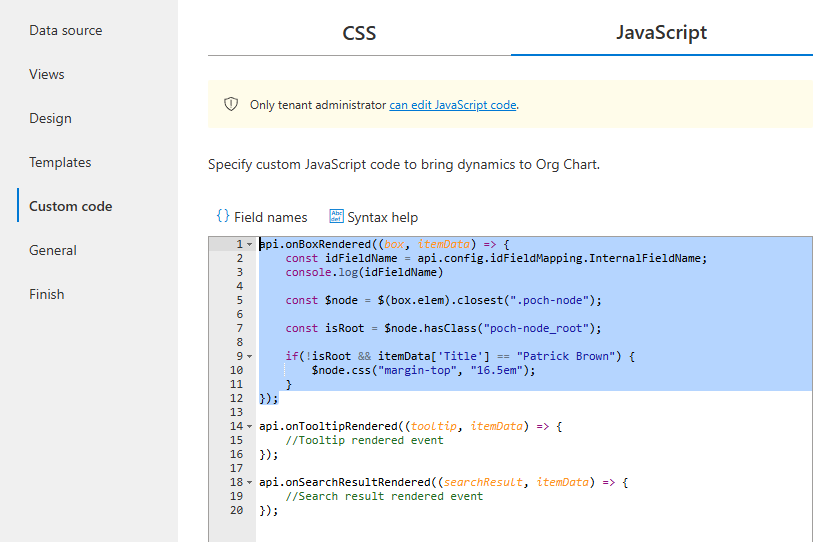The height and width of the screenshot is (542, 836).
Task: Go to the Finish step
Action: 47,294
